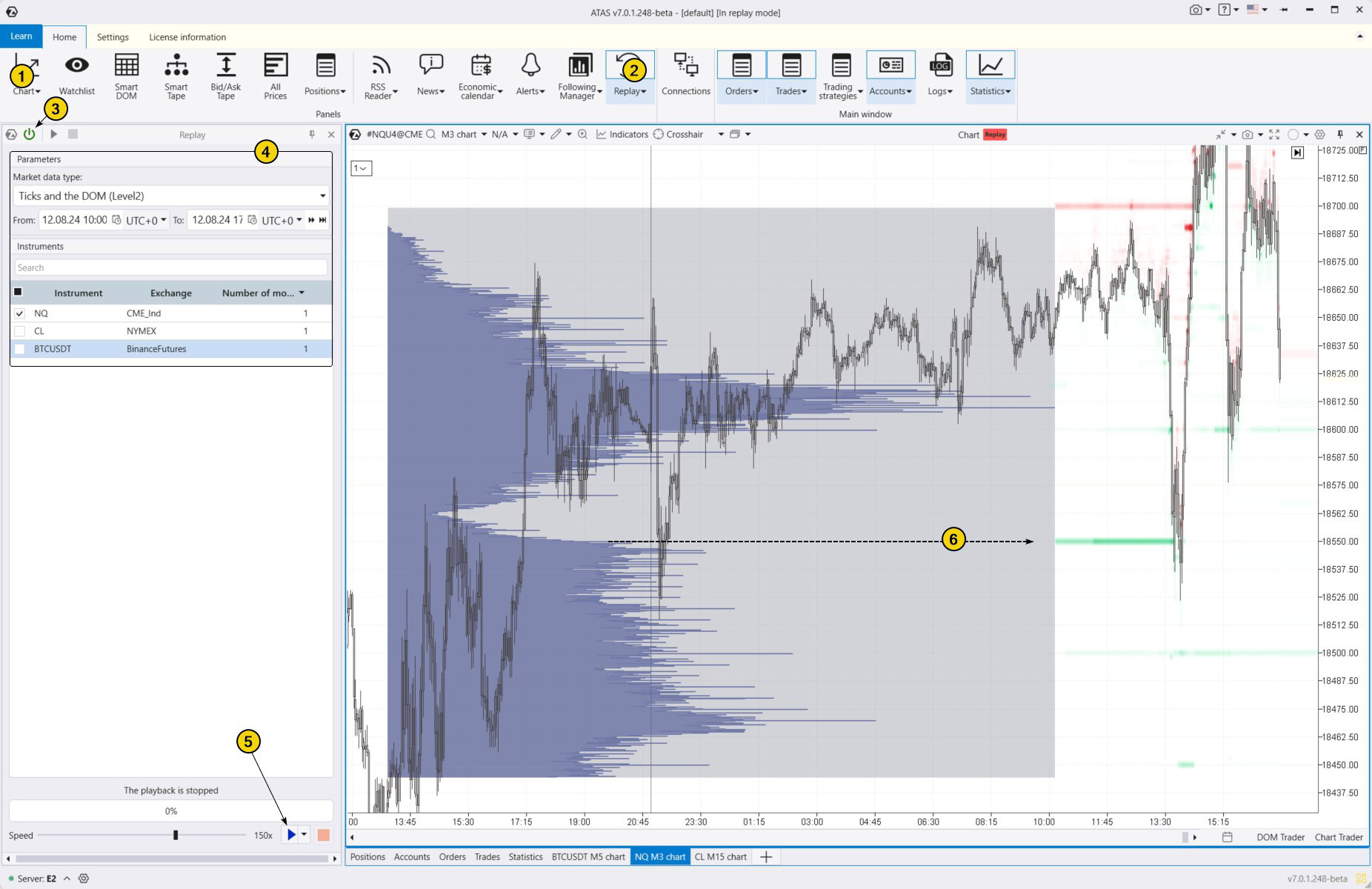Check the CL instrument checkbox
The width and height of the screenshot is (1372, 889).
(x=19, y=331)
